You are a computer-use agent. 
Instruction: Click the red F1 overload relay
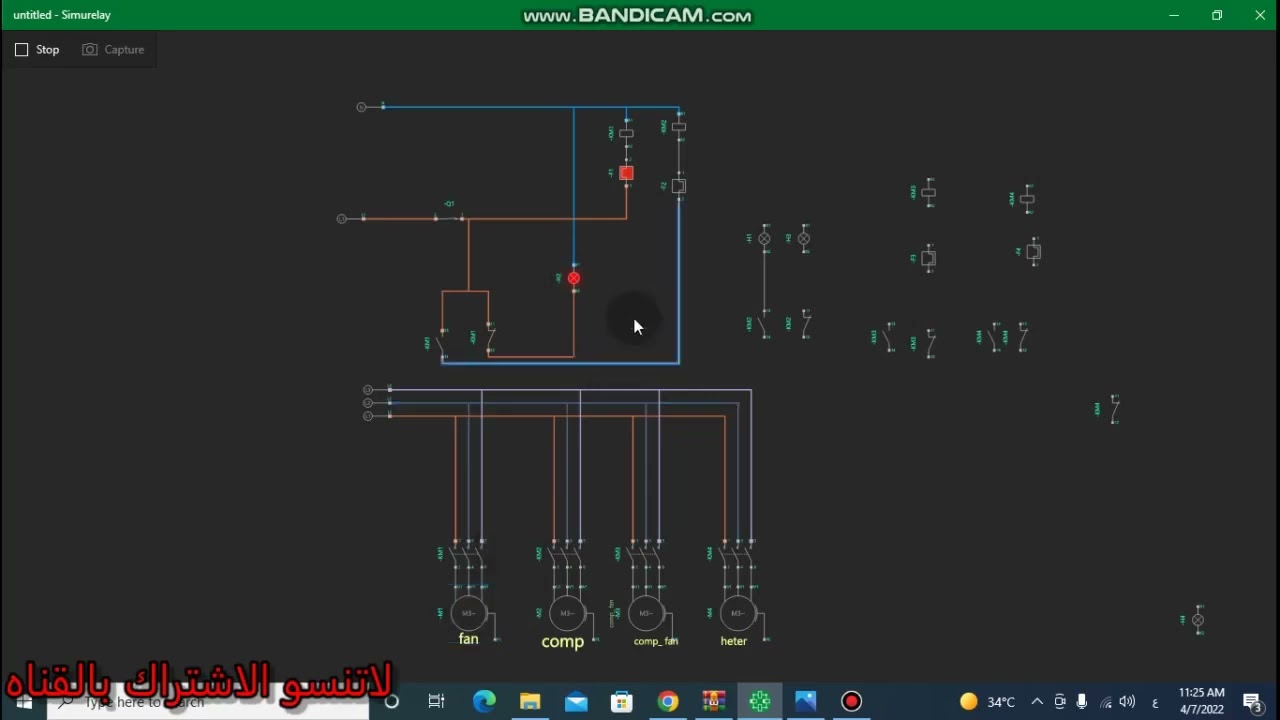[627, 173]
